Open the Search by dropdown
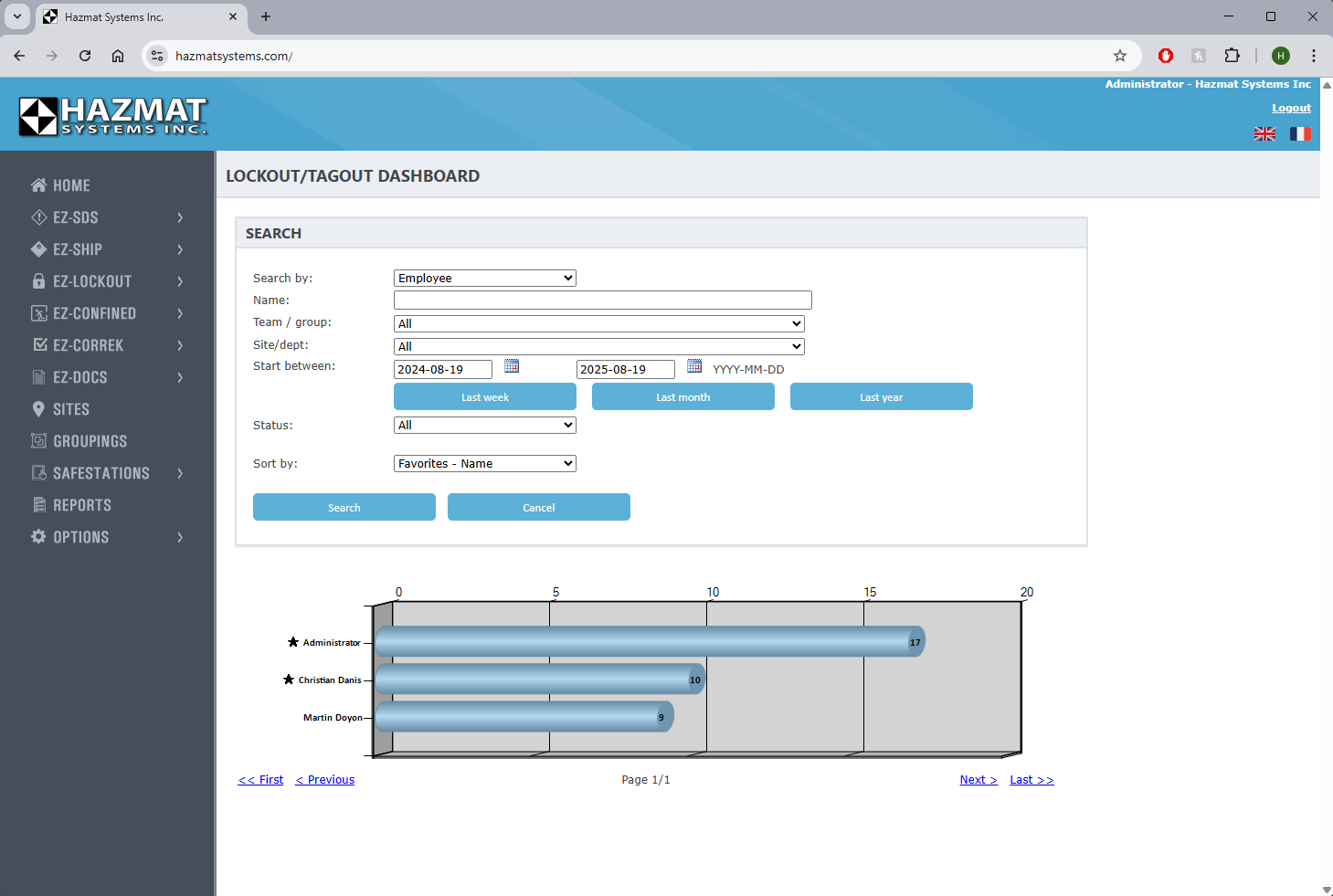Viewport: 1333px width, 896px height. tap(484, 279)
